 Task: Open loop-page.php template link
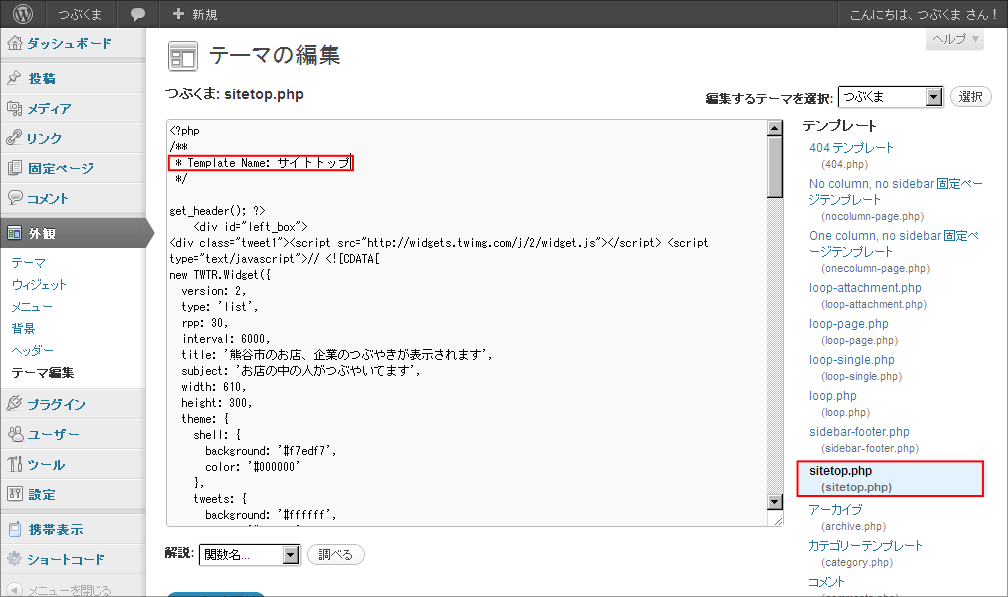pyautogui.click(x=849, y=323)
